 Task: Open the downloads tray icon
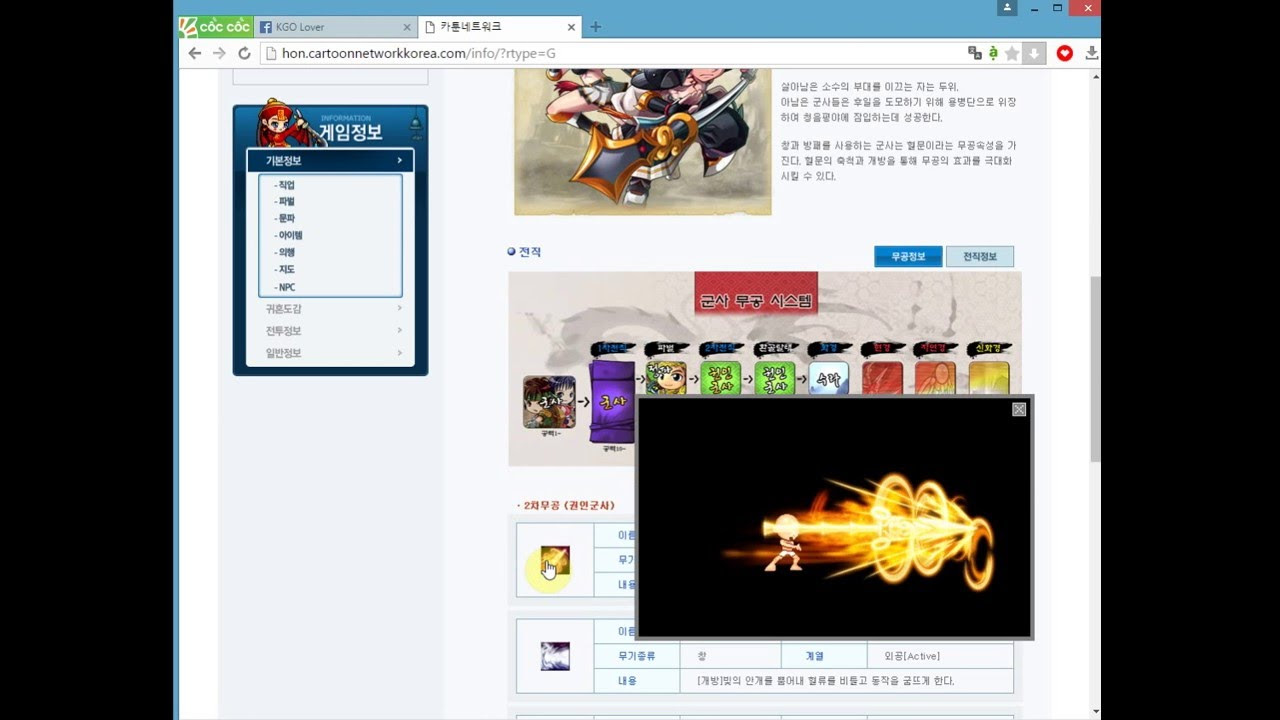tap(1091, 53)
